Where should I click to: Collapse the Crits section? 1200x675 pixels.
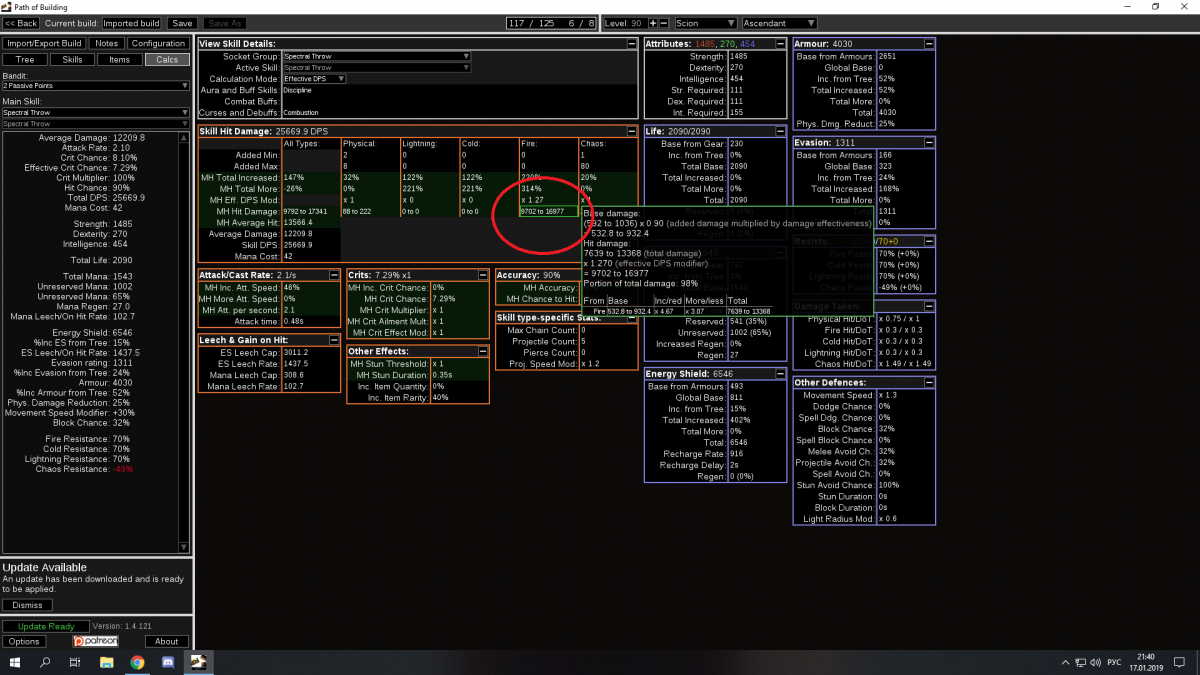(x=483, y=274)
